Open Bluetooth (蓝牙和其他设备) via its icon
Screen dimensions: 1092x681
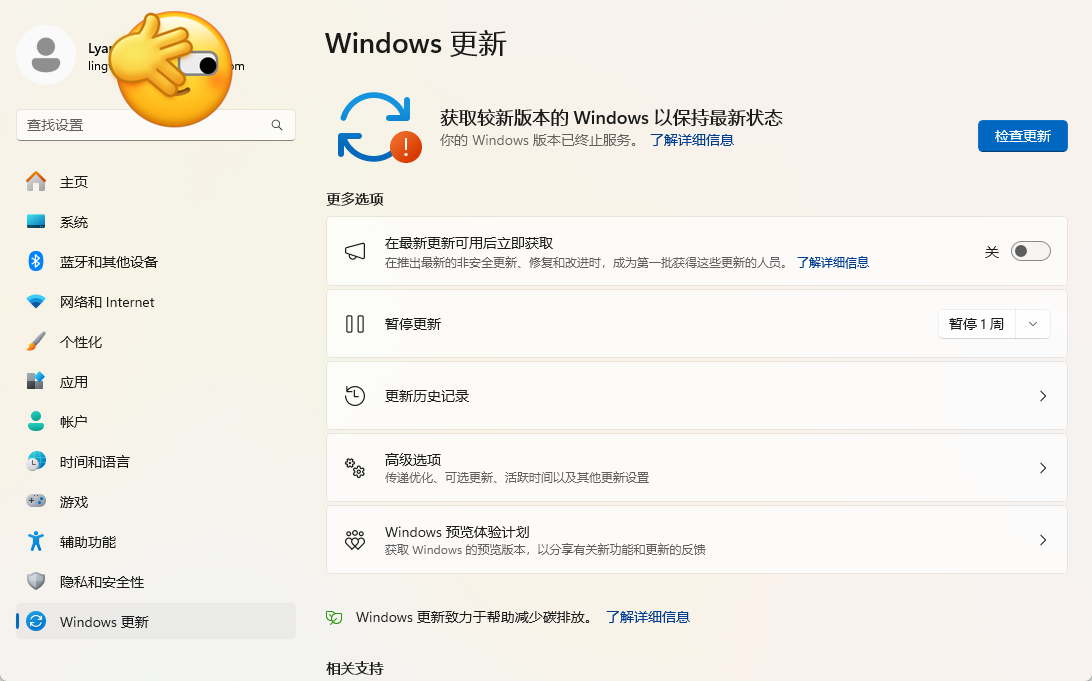[x=36, y=262]
